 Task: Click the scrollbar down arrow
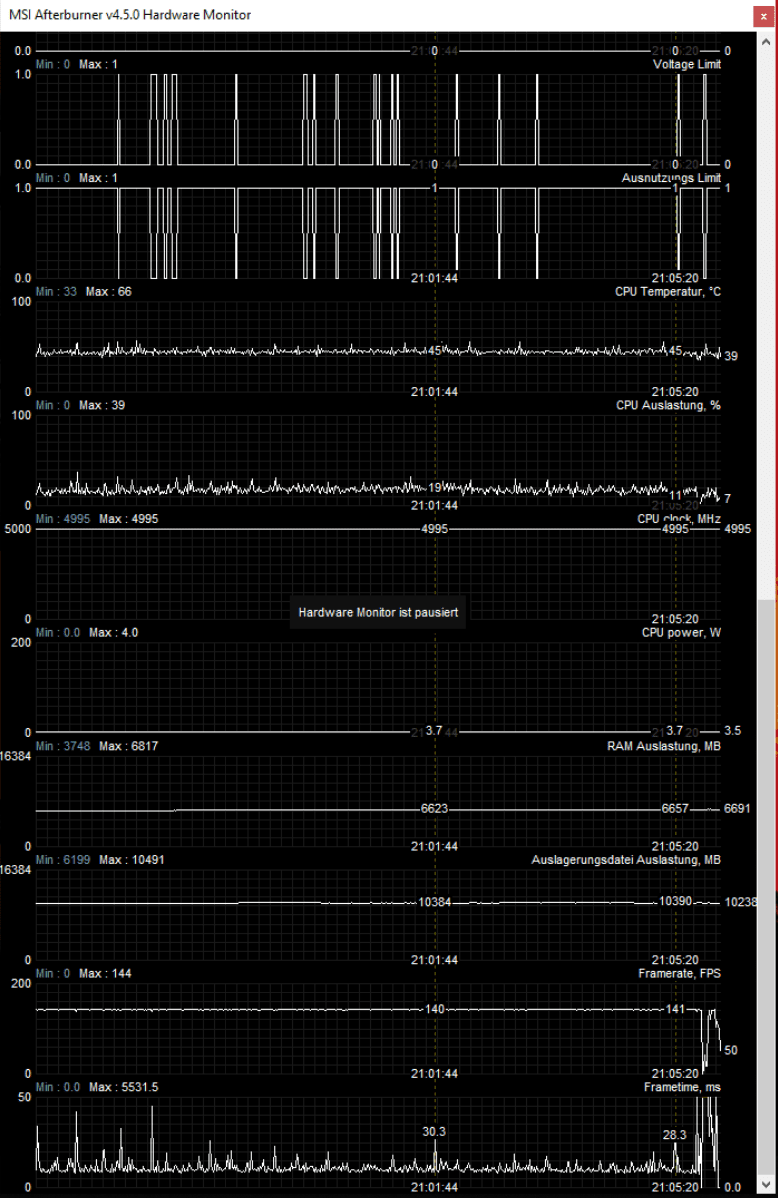click(767, 1183)
